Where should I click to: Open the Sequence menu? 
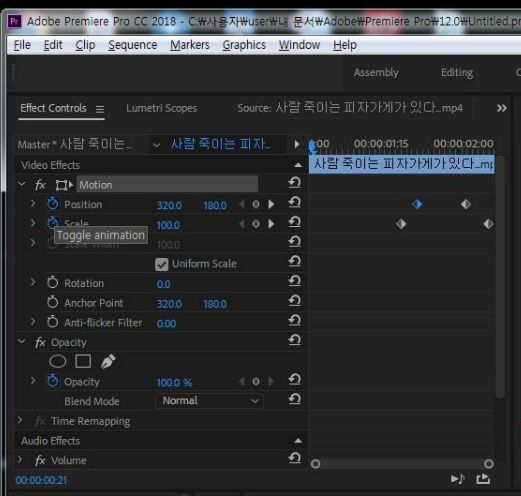tap(132, 45)
